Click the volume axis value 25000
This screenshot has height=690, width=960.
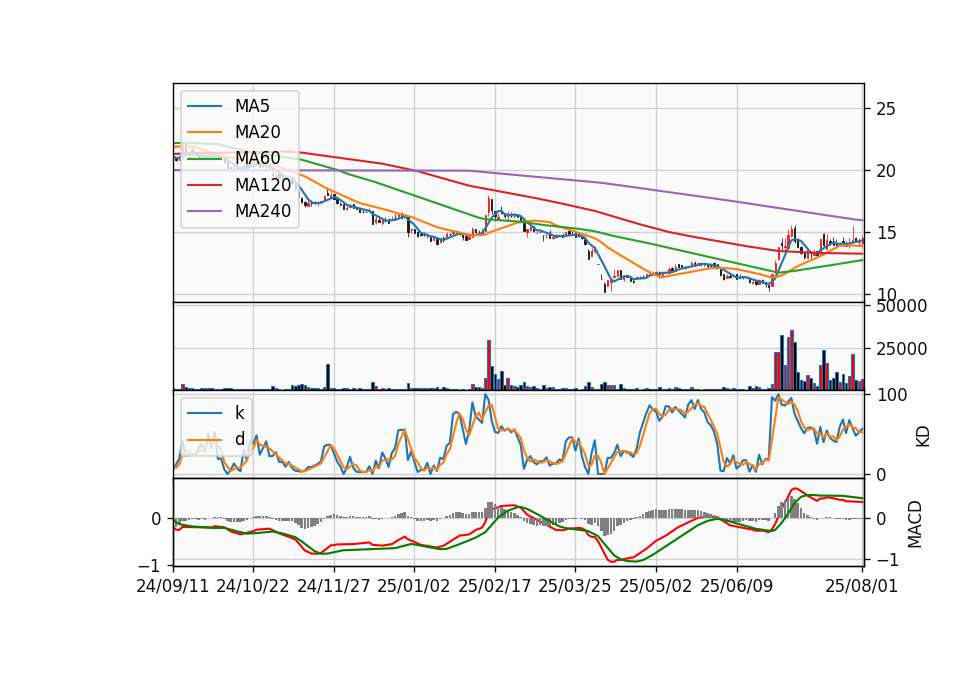point(902,349)
